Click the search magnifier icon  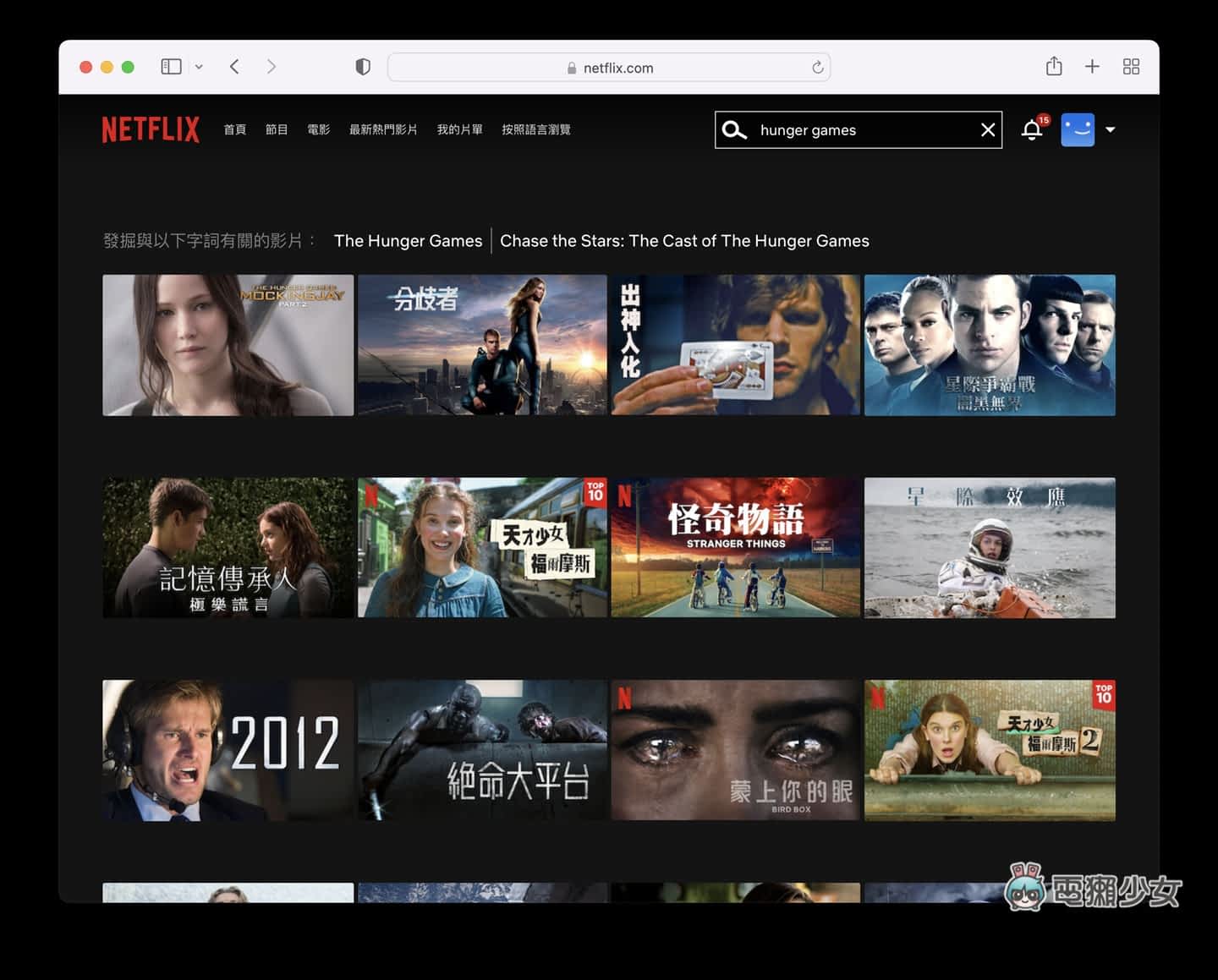734,130
